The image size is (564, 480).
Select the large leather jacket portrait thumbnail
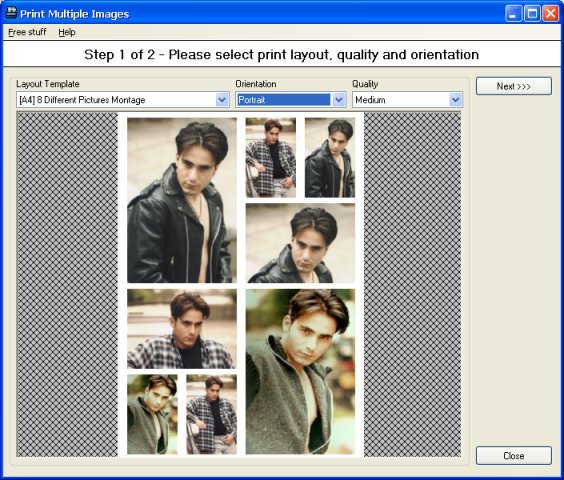(182, 200)
